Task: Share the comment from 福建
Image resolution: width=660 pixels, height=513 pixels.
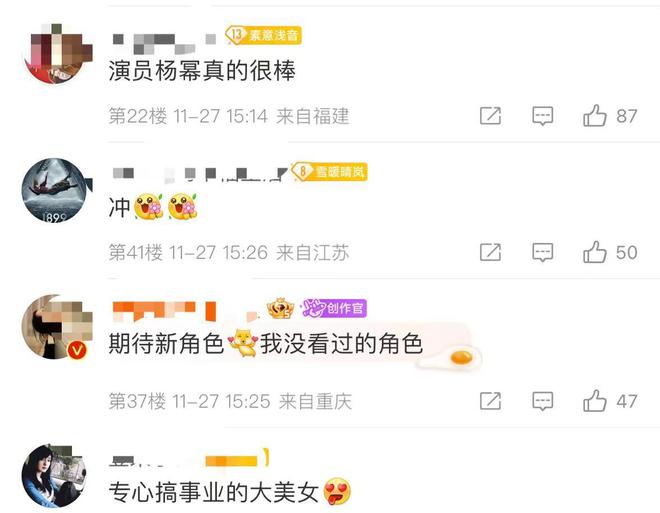Action: (x=490, y=116)
